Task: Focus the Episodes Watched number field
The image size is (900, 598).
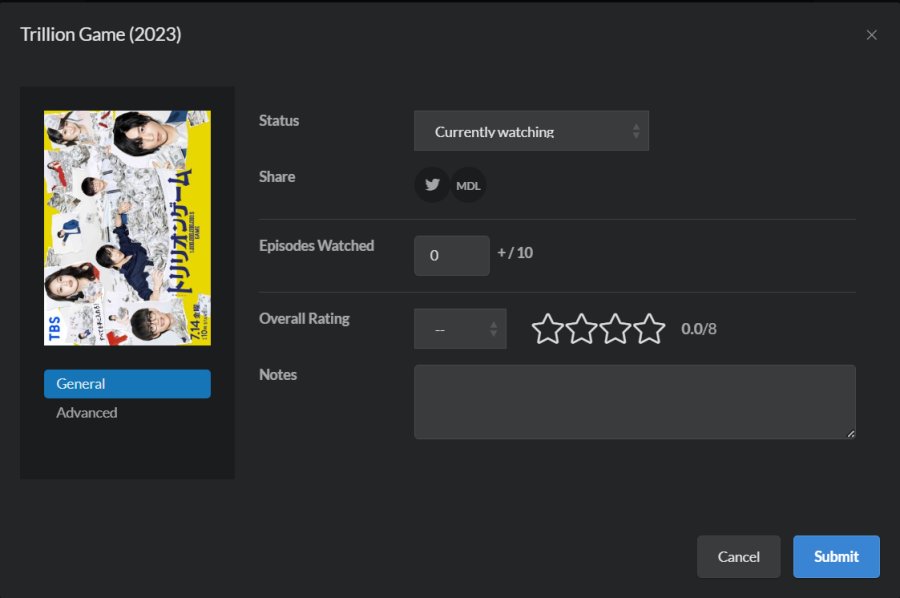Action: click(451, 255)
